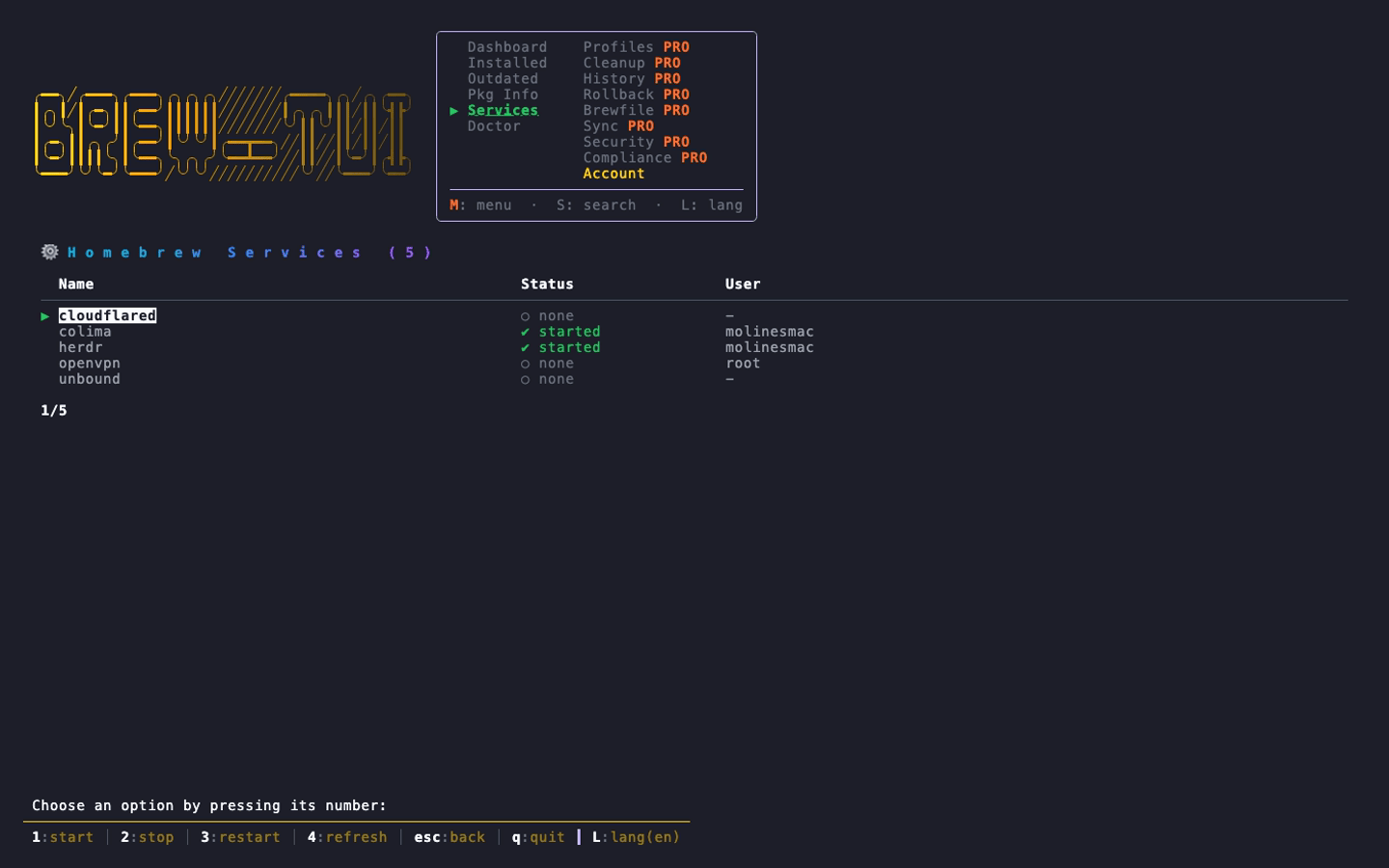Open the Compliance PRO entry
This screenshot has width=1389, height=868.
pos(645,158)
